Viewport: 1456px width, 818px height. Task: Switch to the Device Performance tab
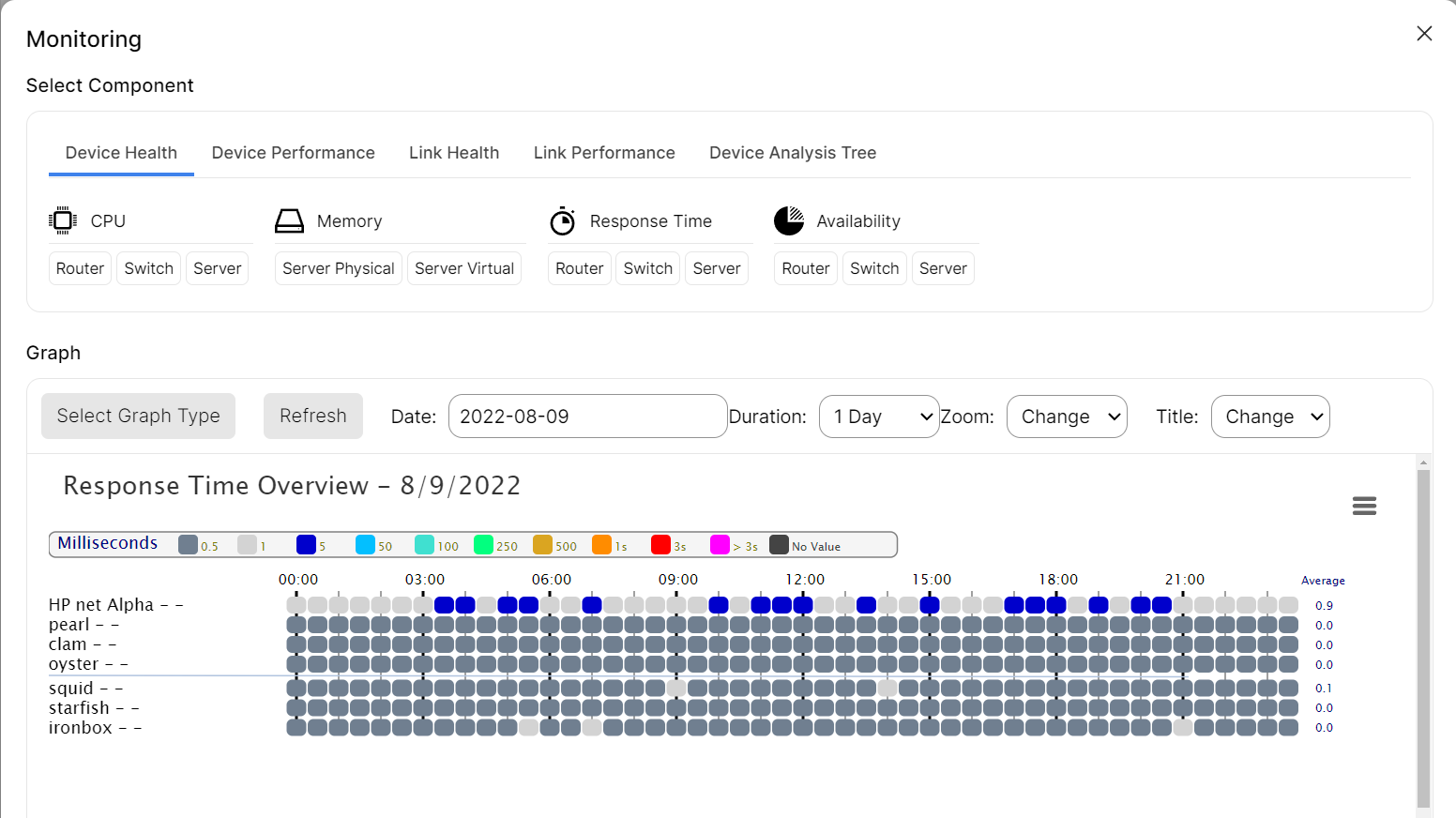pos(293,153)
